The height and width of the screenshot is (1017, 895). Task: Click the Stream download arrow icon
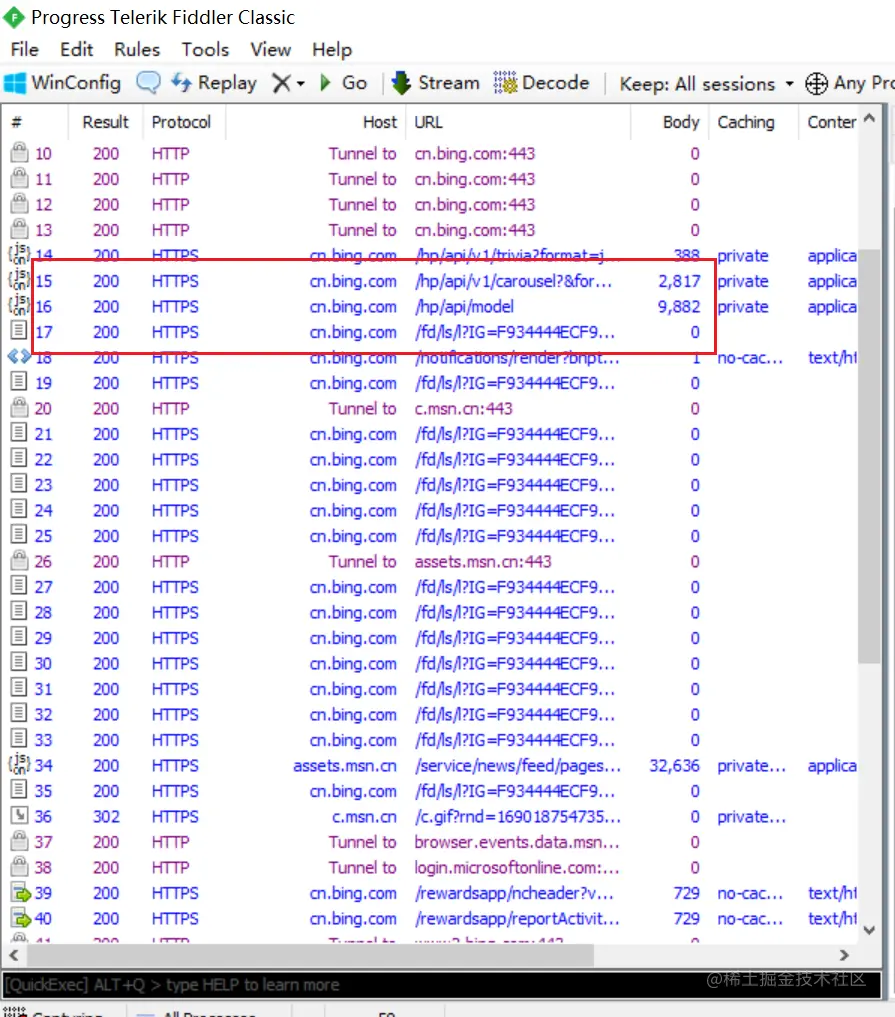(401, 83)
